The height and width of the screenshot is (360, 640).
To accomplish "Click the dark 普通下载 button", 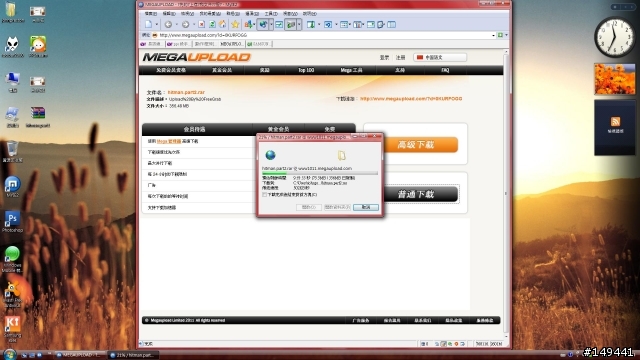I will 417,194.
